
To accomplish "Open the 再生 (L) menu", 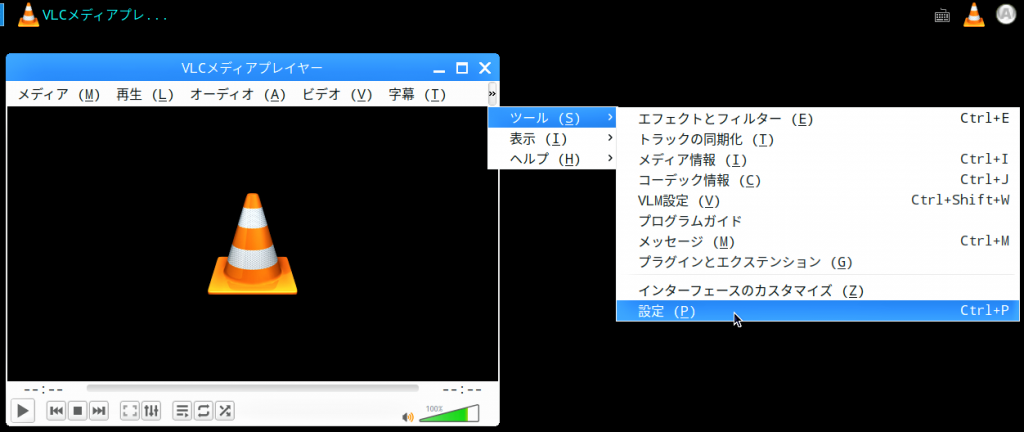I will pos(145,94).
